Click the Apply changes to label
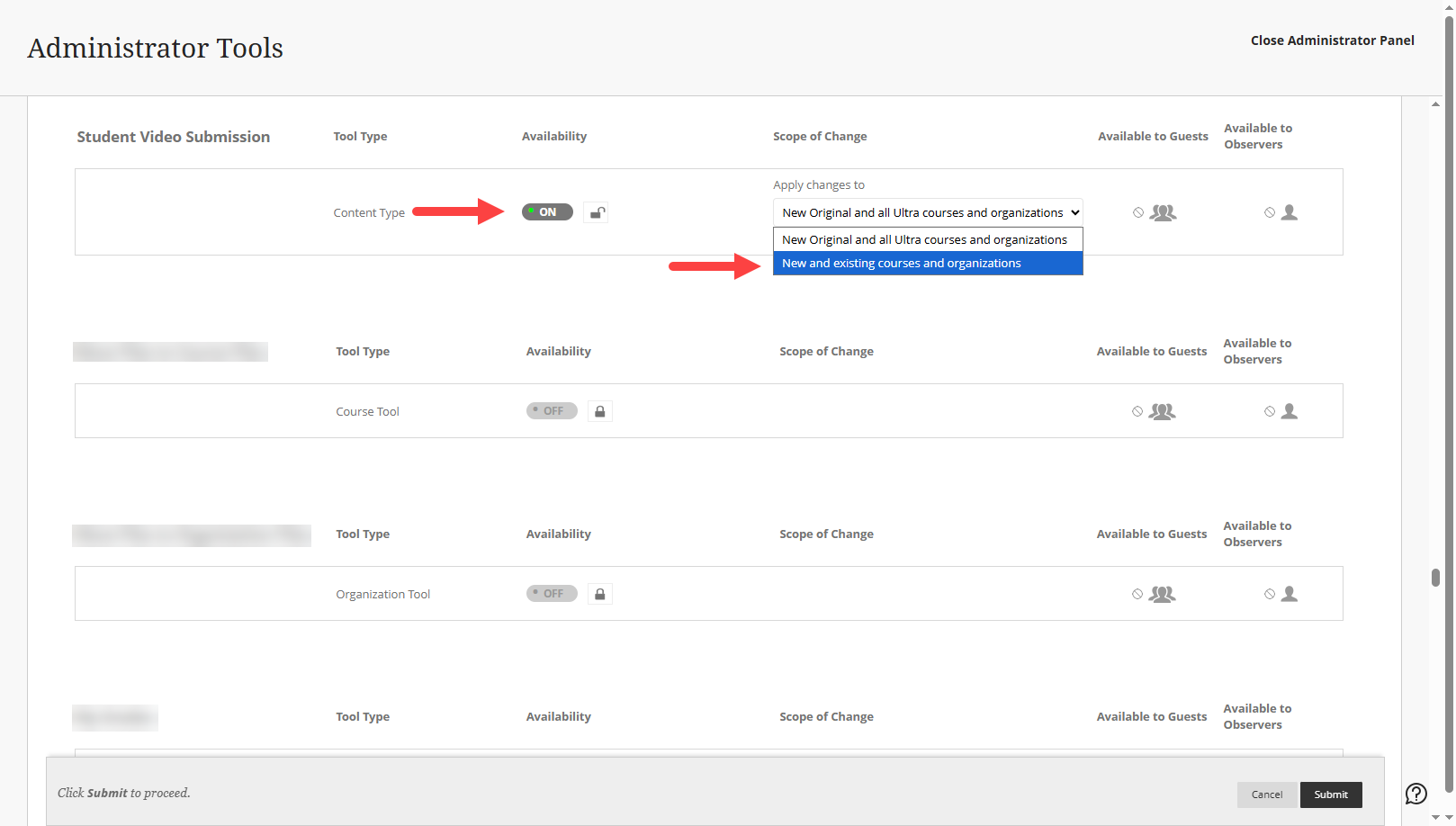This screenshot has height=826, width=1456. click(819, 185)
